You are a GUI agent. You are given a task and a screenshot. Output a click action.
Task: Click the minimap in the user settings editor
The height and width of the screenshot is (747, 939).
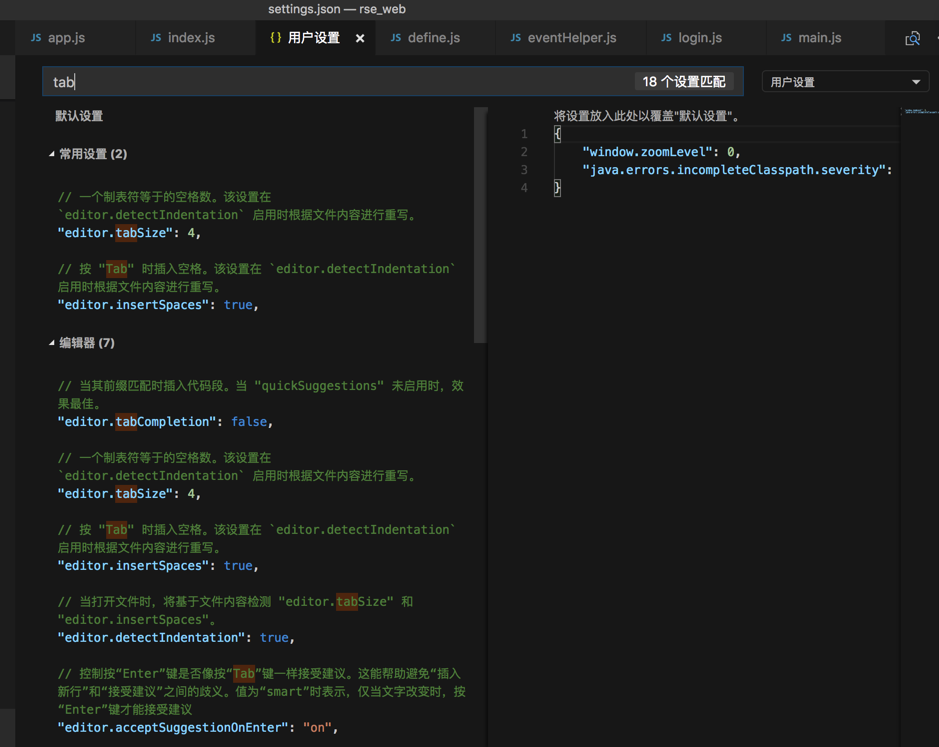(920, 111)
